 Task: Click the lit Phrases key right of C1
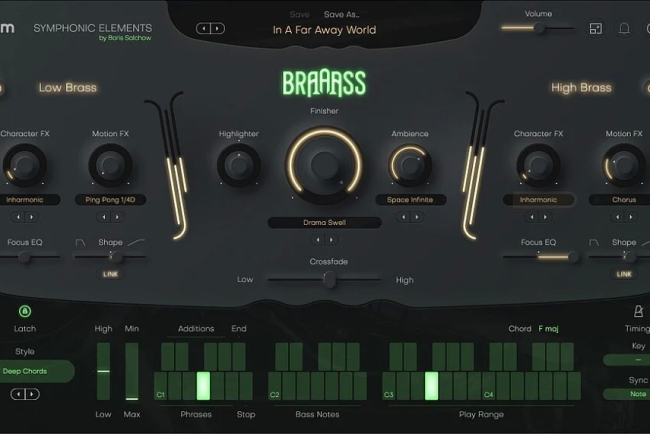(x=203, y=386)
